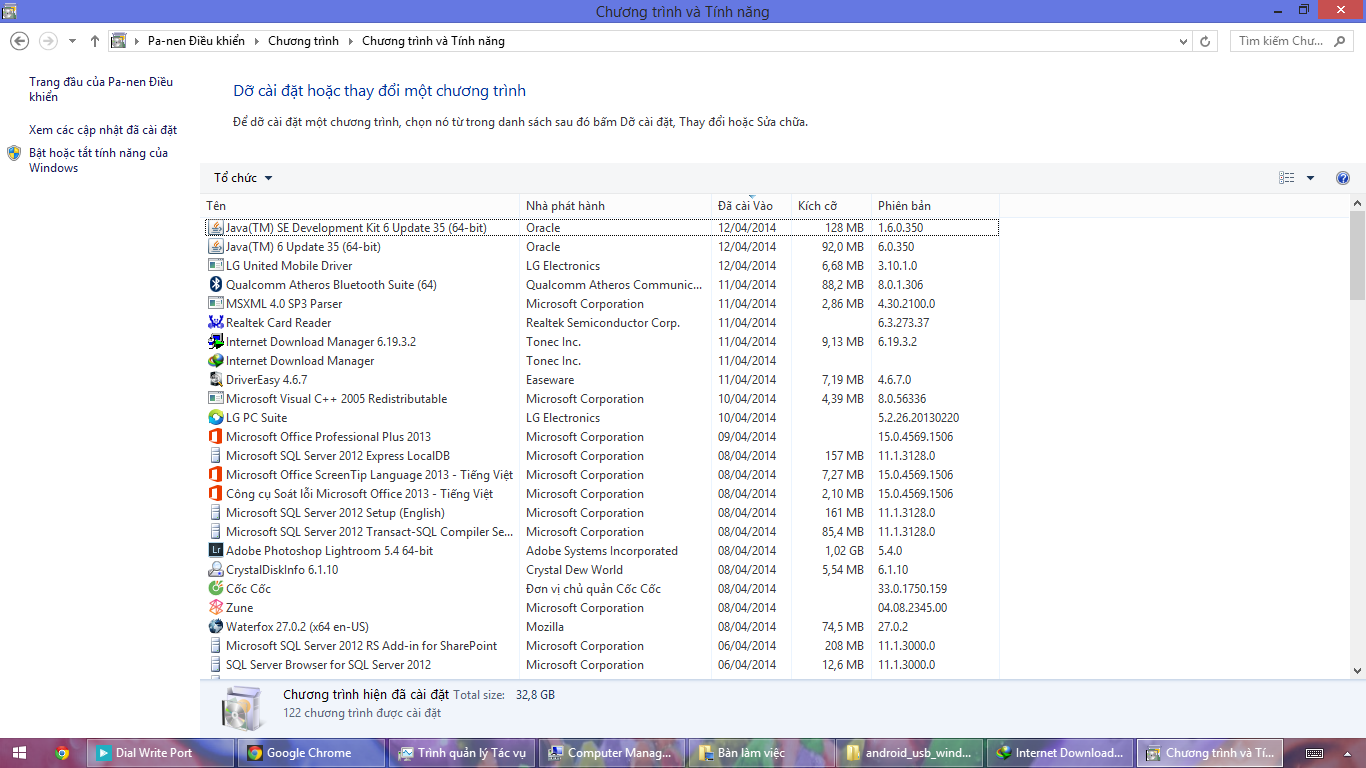Image resolution: width=1366 pixels, height=768 pixels.
Task: Click the LG United Mobile Driver icon
Action: pyautogui.click(x=215, y=266)
